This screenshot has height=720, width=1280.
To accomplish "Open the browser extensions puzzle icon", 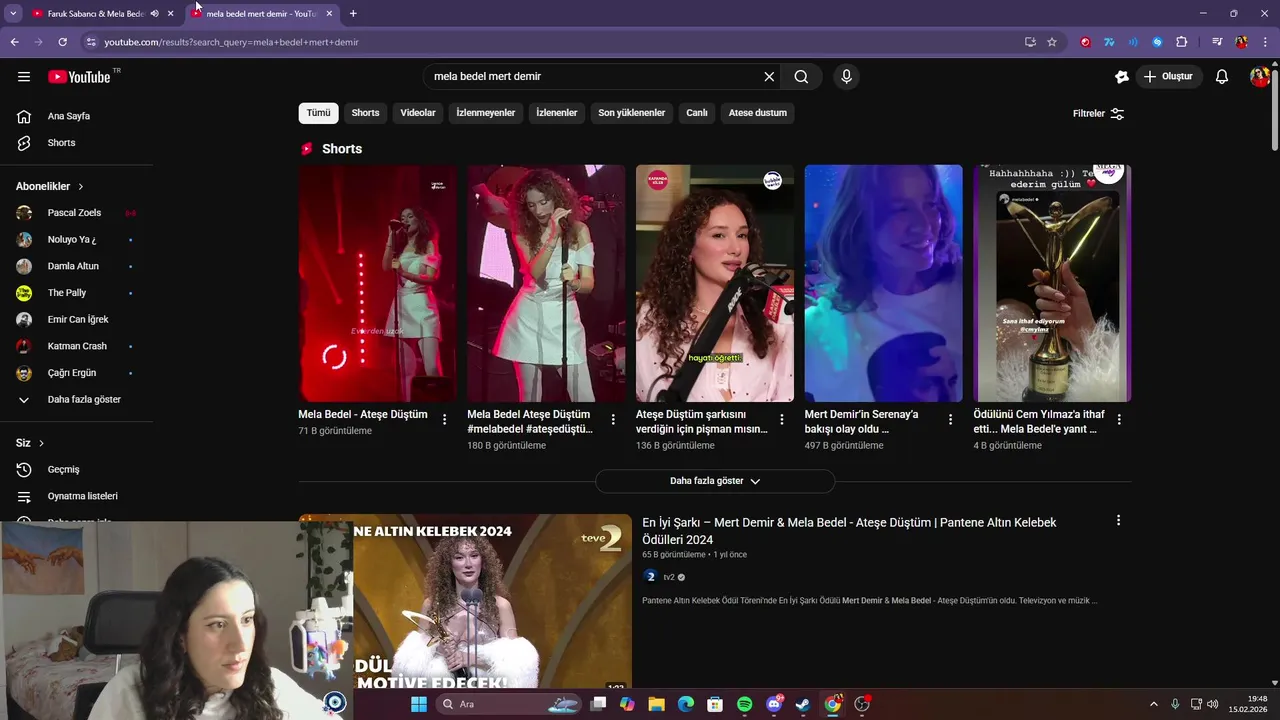I will click(1181, 42).
